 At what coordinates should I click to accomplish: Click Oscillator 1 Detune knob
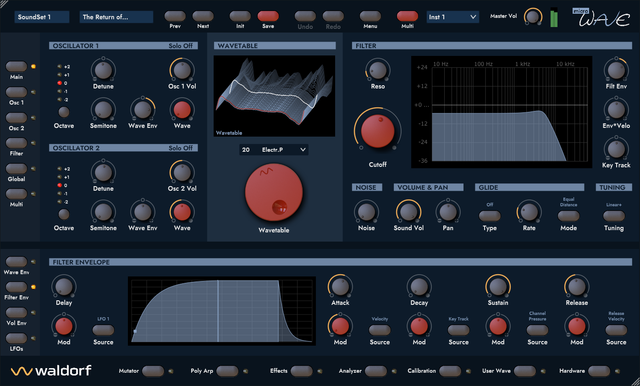[103, 70]
